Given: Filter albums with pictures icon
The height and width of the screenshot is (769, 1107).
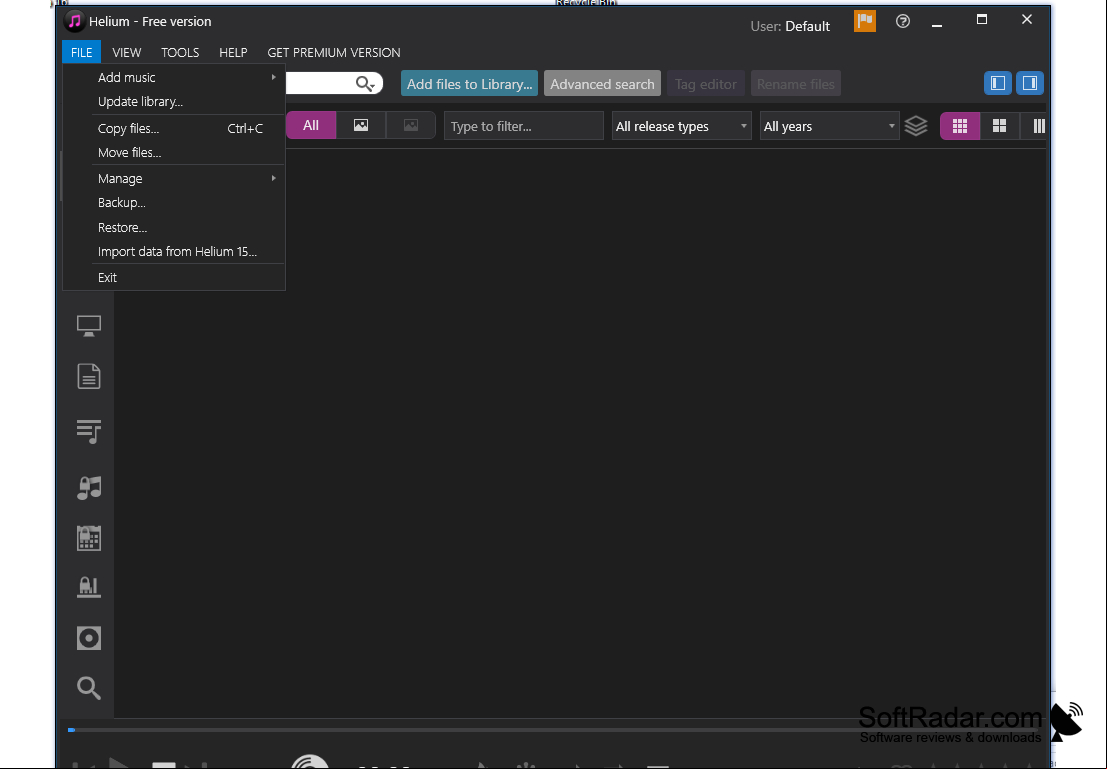Looking at the screenshot, I should click(x=361, y=125).
